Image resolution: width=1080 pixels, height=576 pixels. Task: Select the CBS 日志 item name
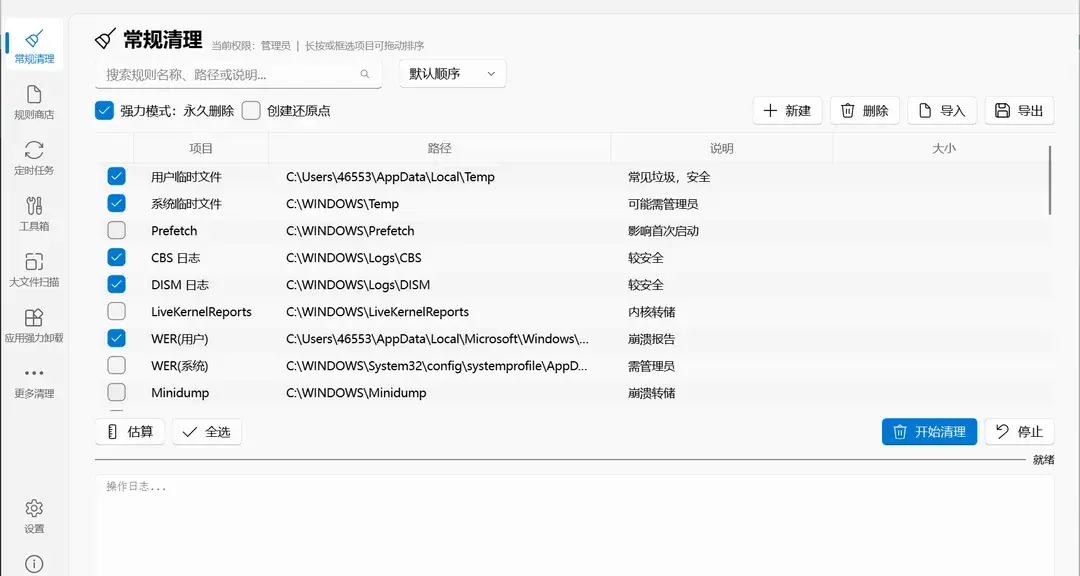click(176, 258)
